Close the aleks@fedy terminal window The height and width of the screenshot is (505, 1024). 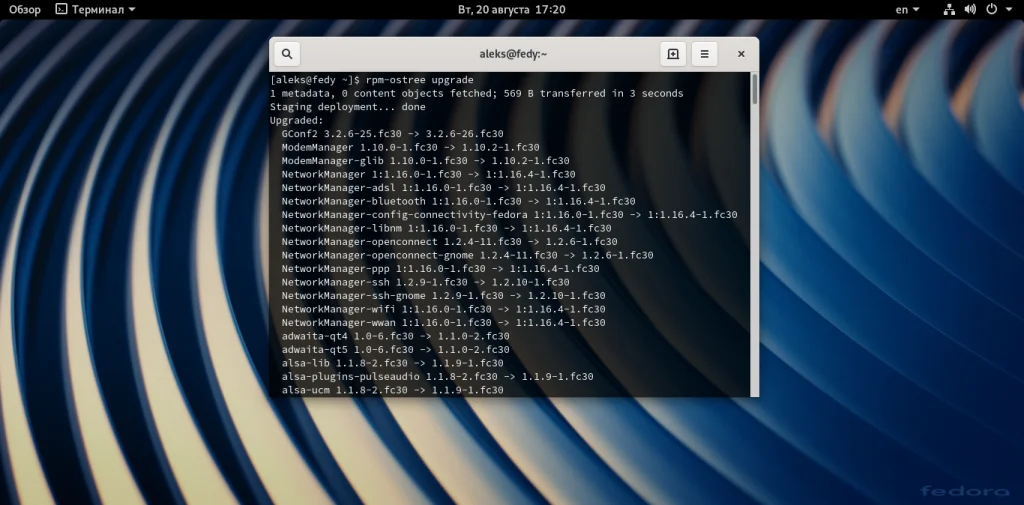pos(741,54)
